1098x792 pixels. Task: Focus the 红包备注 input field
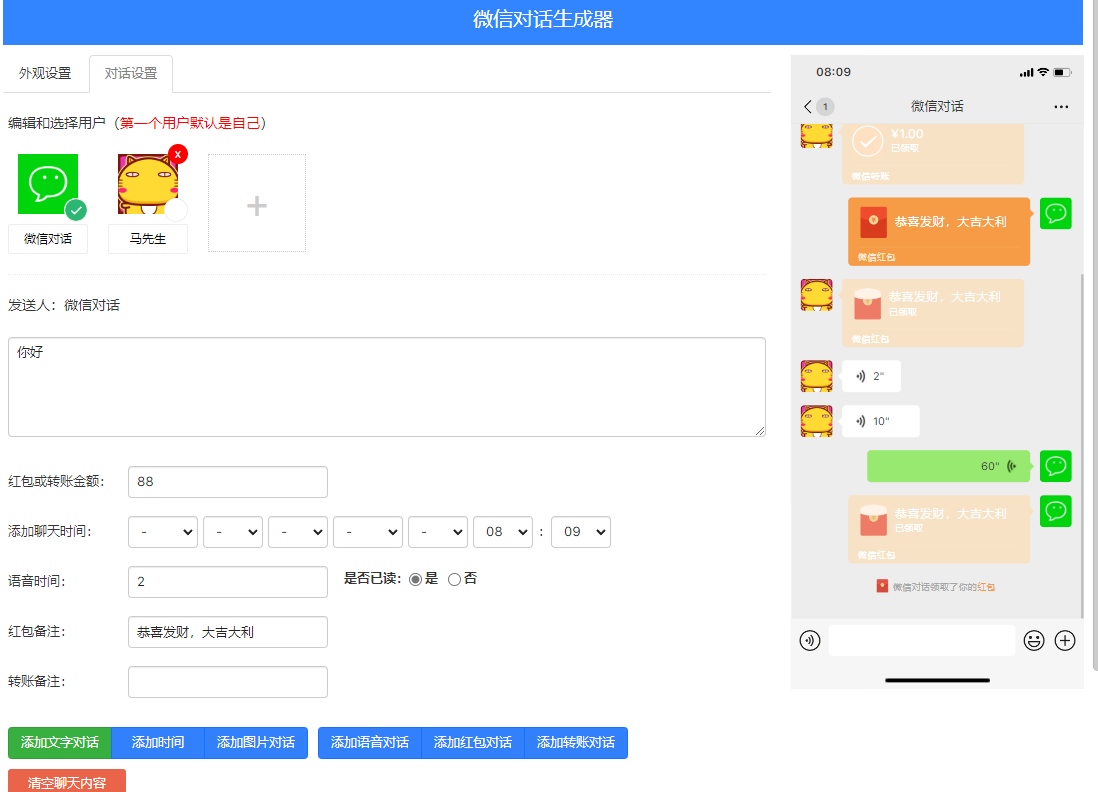[228, 632]
